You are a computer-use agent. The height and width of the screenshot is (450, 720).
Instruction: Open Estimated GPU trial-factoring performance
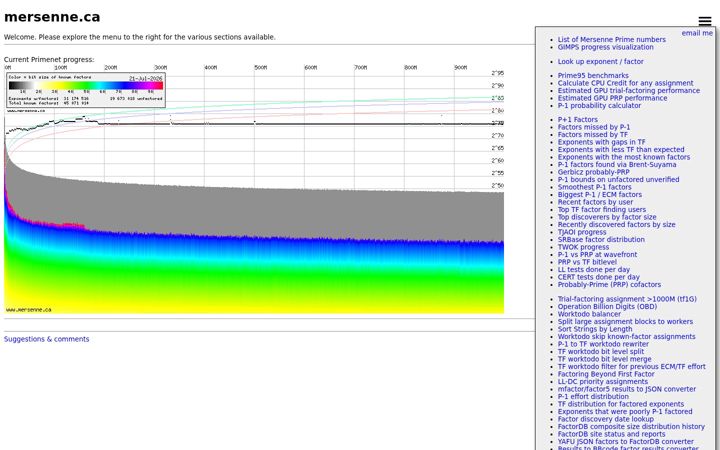point(629,90)
